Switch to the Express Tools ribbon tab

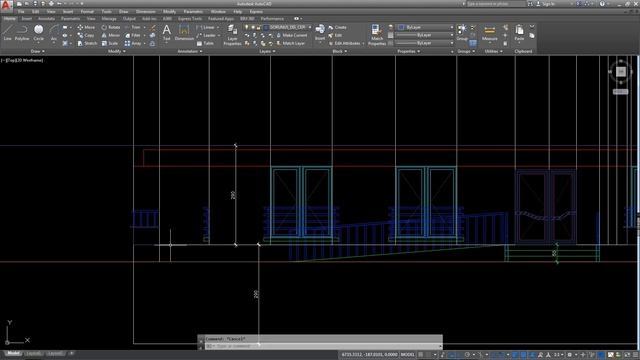(190, 19)
